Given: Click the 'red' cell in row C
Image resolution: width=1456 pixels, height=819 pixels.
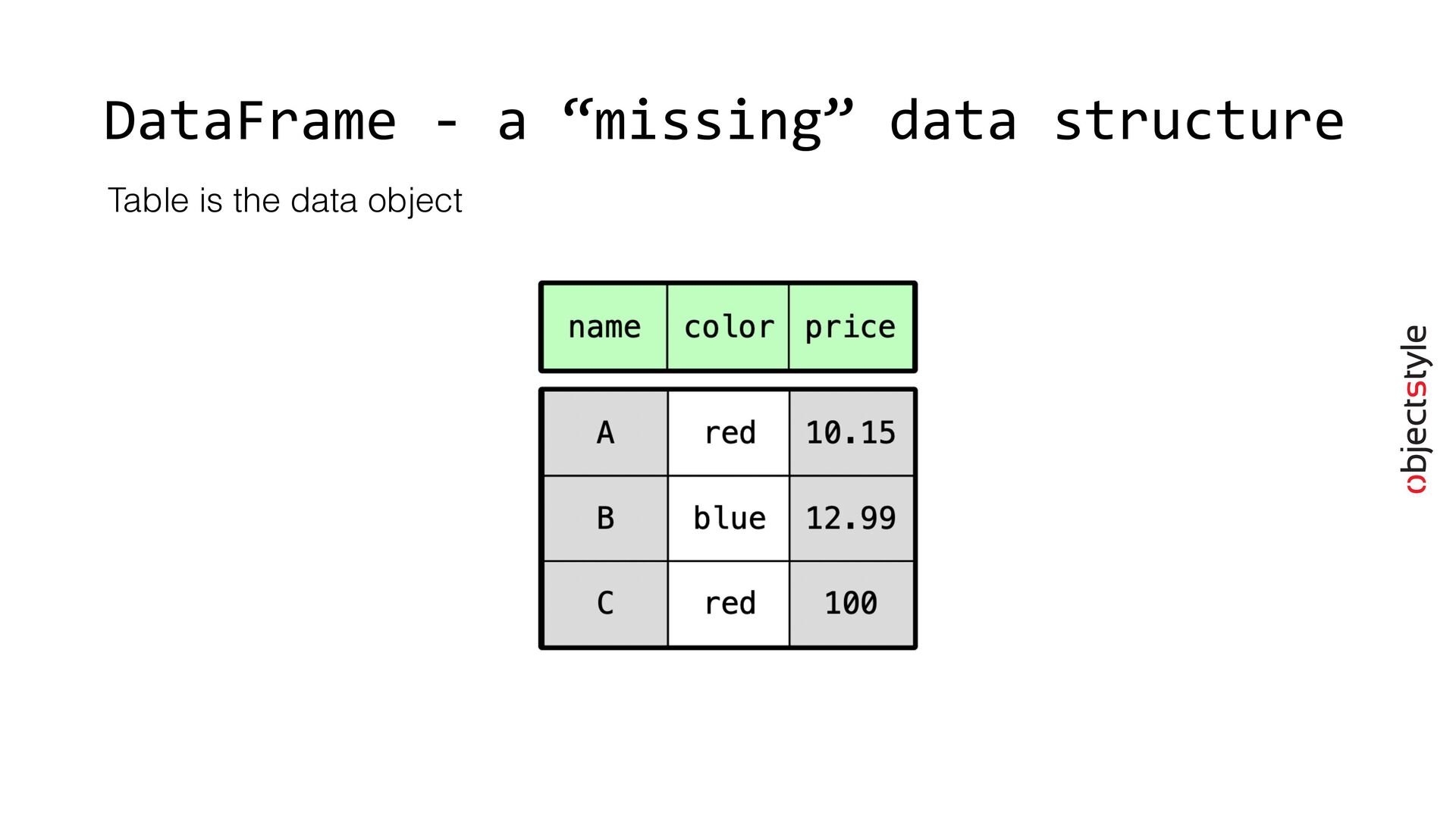Looking at the screenshot, I should tap(729, 604).
